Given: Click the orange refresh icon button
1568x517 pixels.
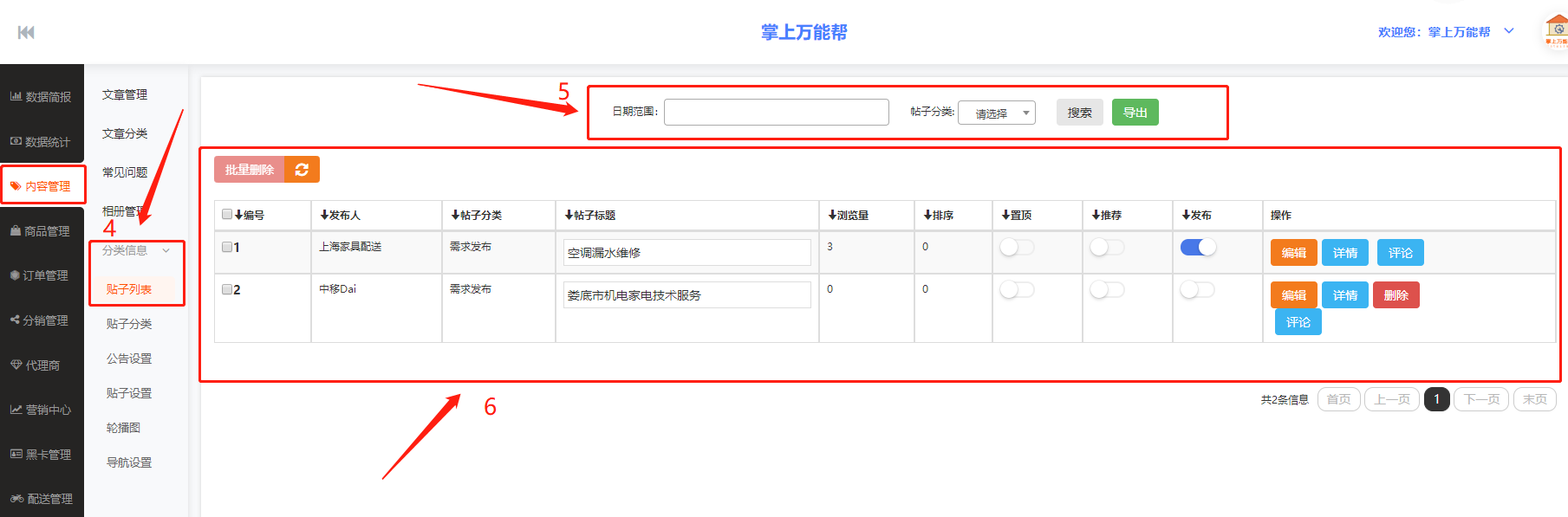Looking at the screenshot, I should tap(302, 170).
